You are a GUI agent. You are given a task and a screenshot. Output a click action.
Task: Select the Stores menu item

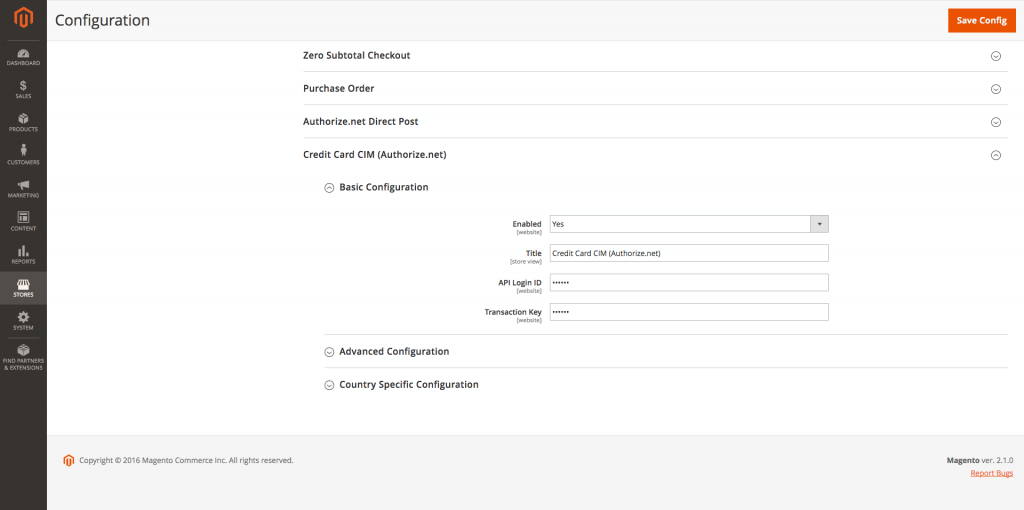tap(23, 287)
